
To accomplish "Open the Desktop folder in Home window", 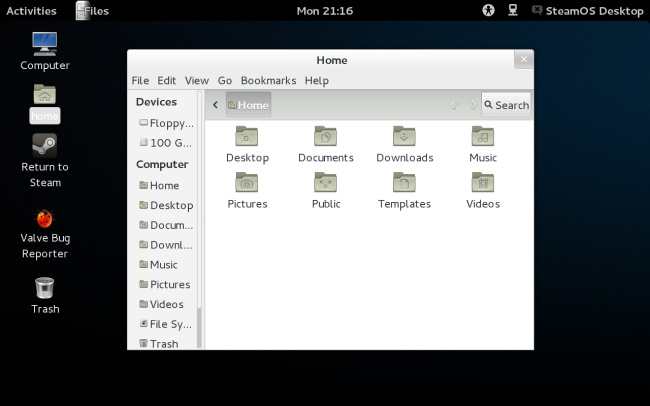I will click(247, 136).
